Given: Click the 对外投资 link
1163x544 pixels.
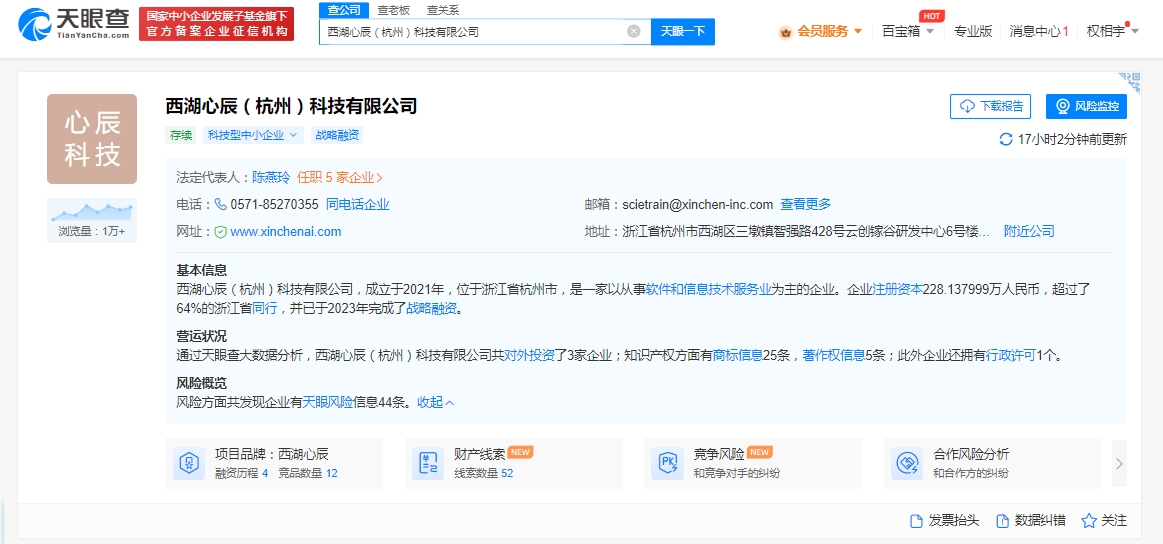Looking at the screenshot, I should coord(530,355).
